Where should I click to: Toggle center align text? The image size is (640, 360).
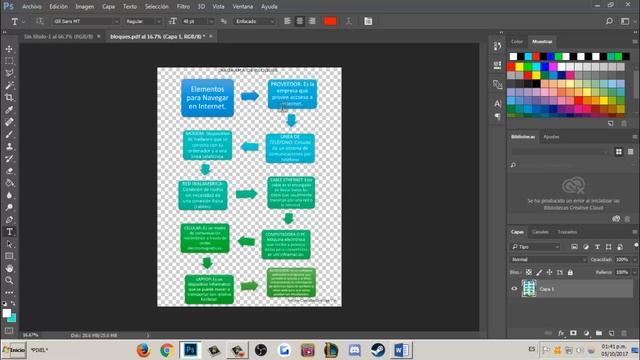coord(300,21)
